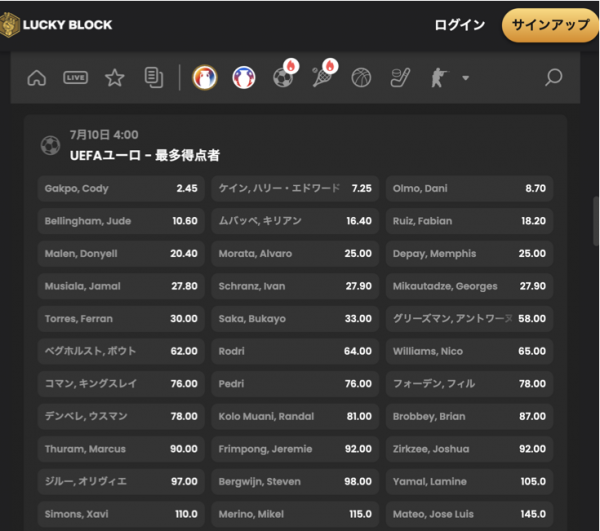
Task: Click the soccer ball icon beside event title
Action: pyautogui.click(x=51, y=145)
